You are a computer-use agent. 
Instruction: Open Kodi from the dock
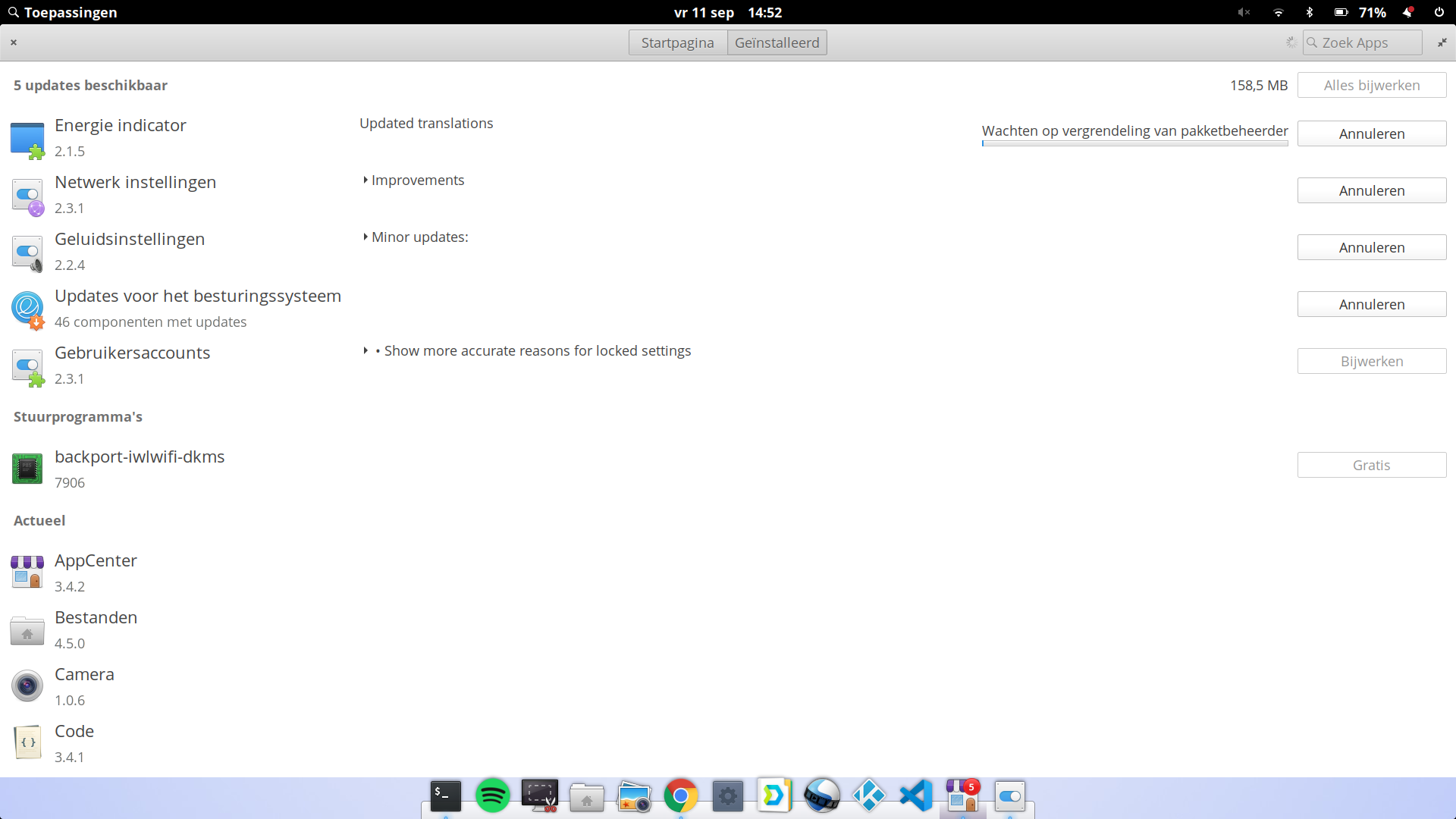pyautogui.click(x=869, y=795)
